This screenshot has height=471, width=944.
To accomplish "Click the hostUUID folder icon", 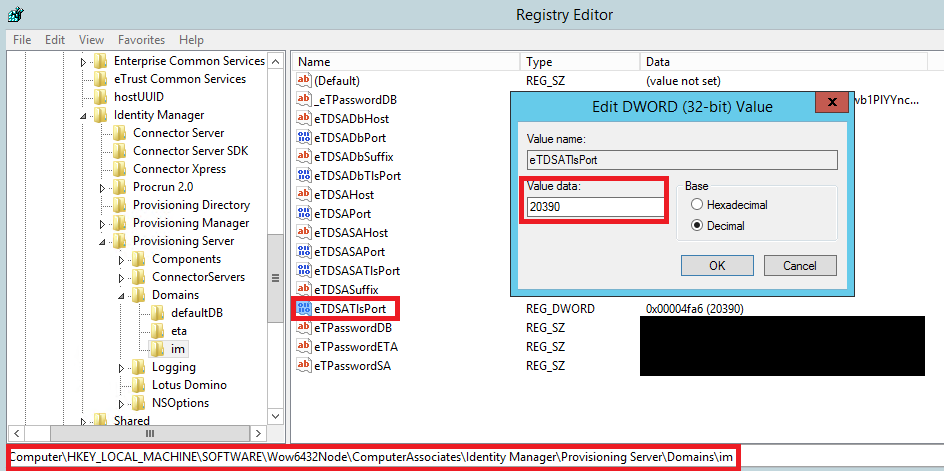I will click(101, 96).
